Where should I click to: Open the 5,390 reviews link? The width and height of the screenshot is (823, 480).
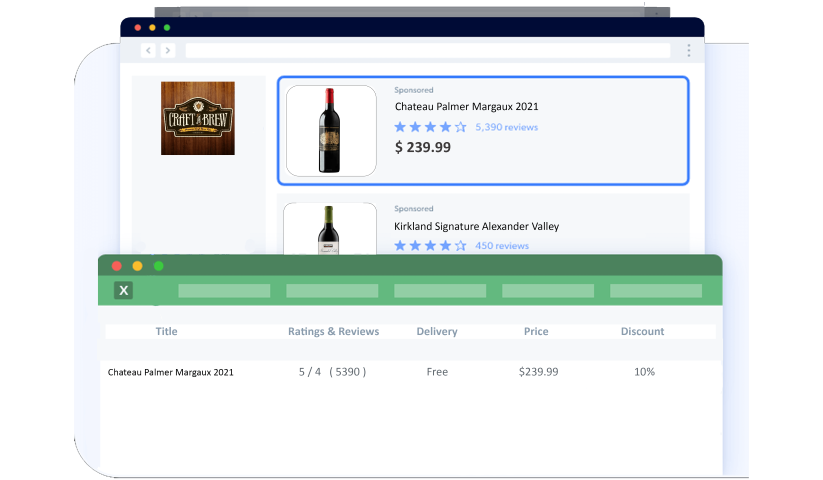507,127
